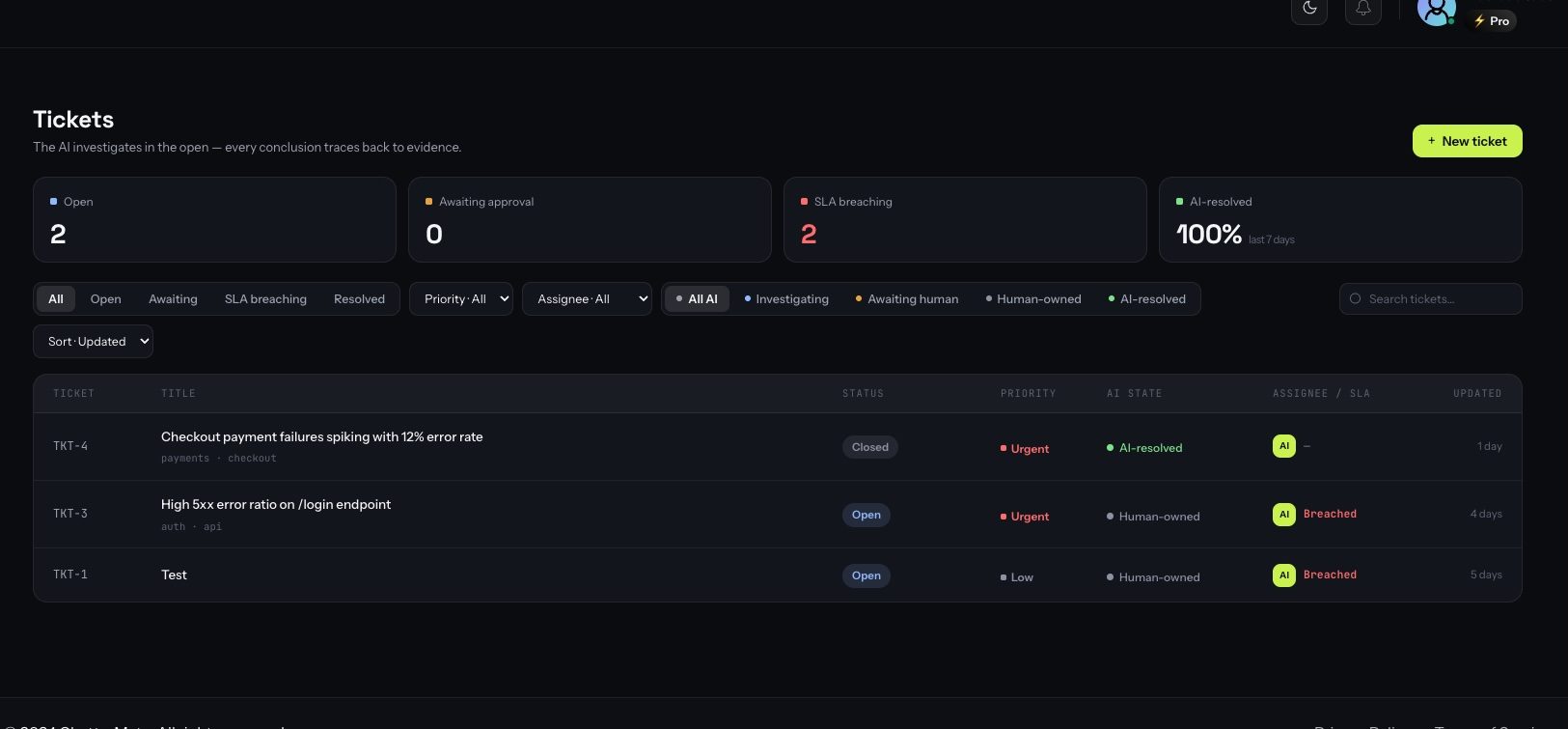Viewport: 1568px width, 729px height.
Task: Open user avatar profile menu
Action: click(1436, 11)
